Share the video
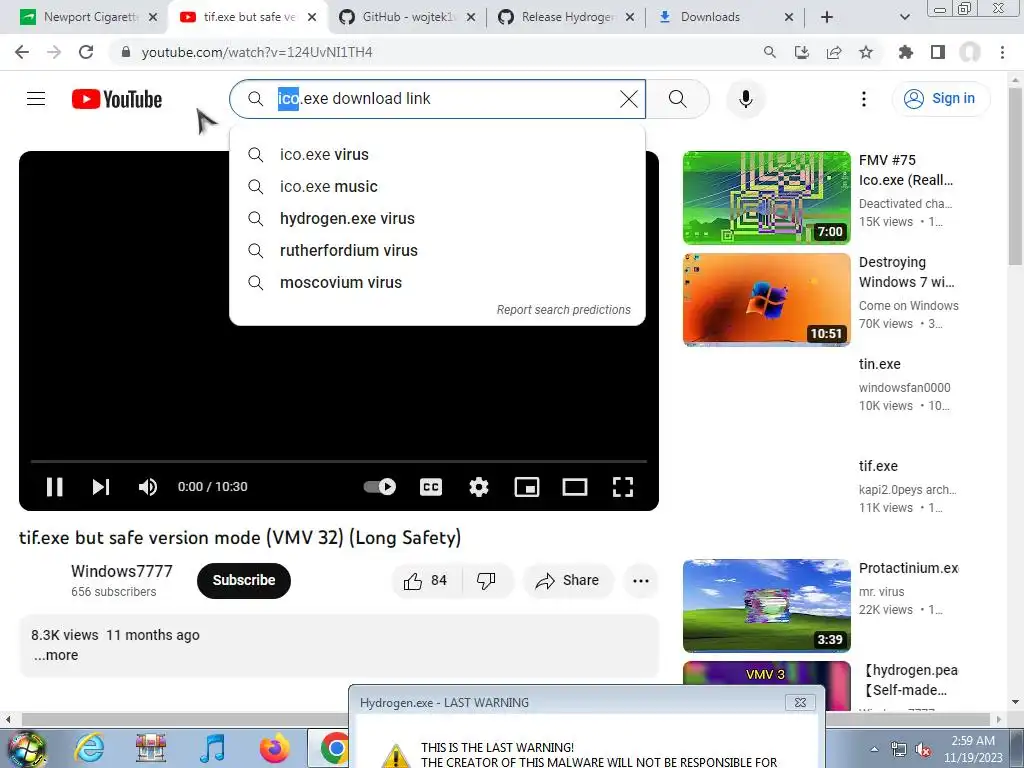The image size is (1024, 768). click(x=568, y=581)
